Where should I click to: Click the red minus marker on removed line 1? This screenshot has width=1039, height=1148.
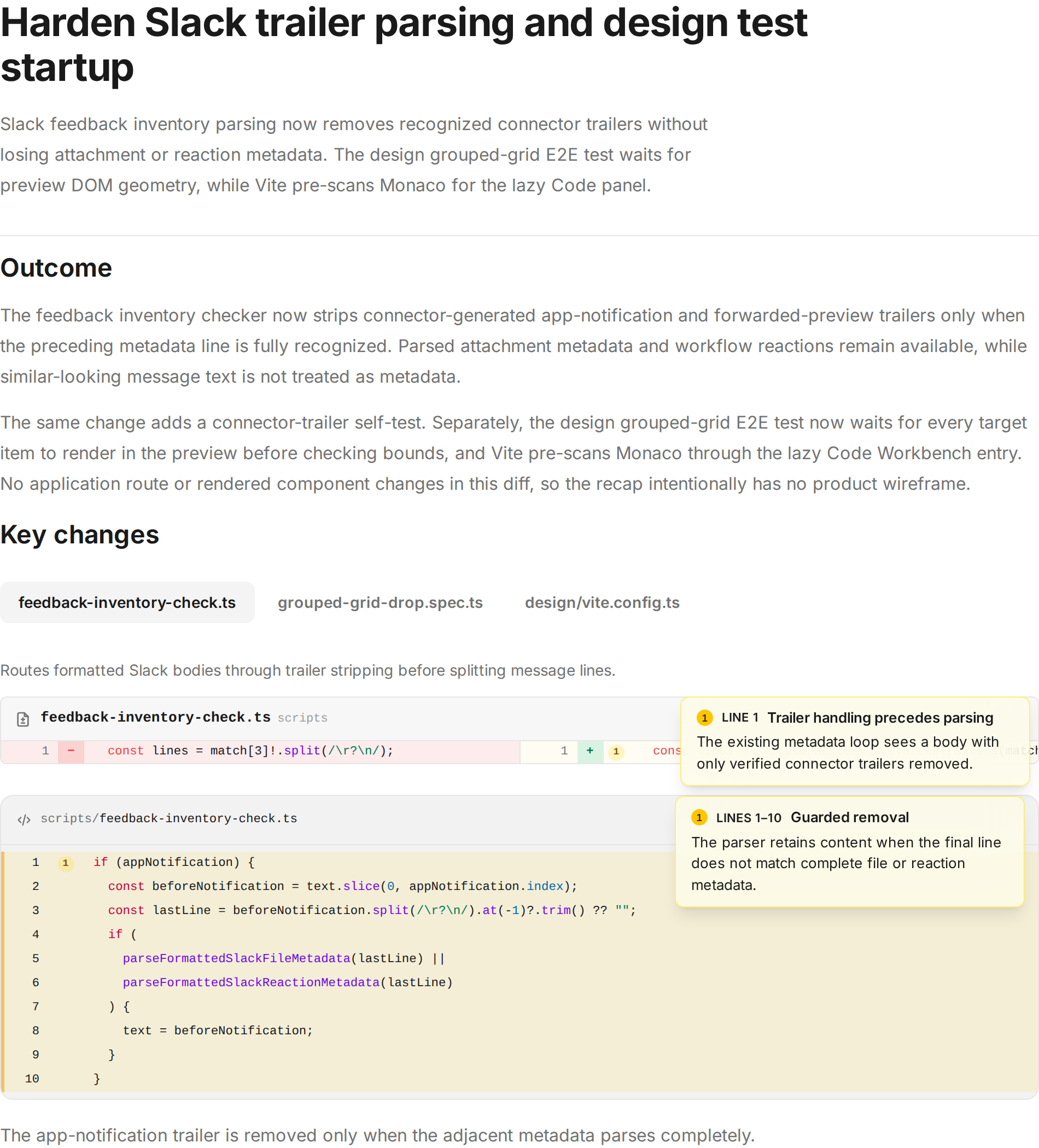[x=71, y=751]
